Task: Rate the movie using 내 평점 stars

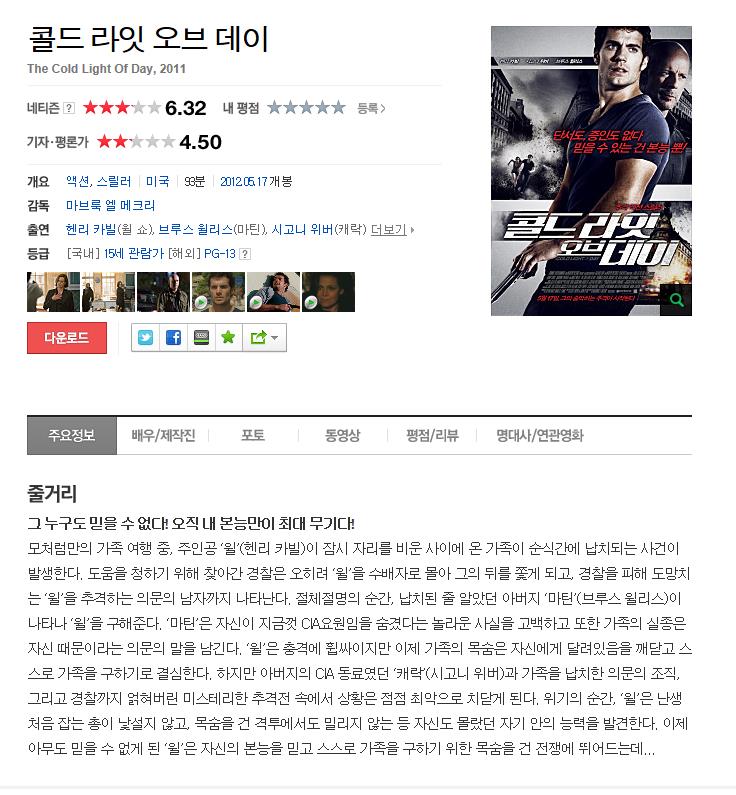Action: 307,108
